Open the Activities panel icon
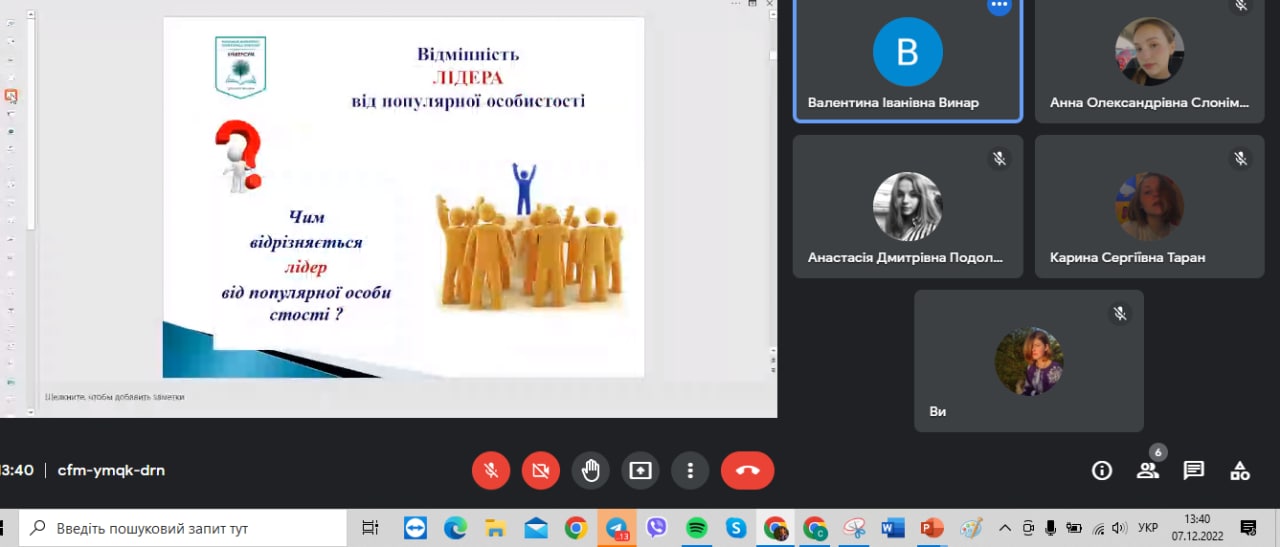This screenshot has width=1280, height=547. [1240, 470]
